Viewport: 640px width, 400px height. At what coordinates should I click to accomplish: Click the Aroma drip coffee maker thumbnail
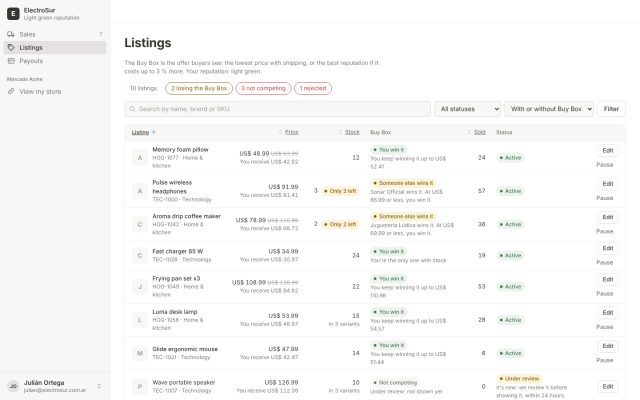tap(140, 224)
